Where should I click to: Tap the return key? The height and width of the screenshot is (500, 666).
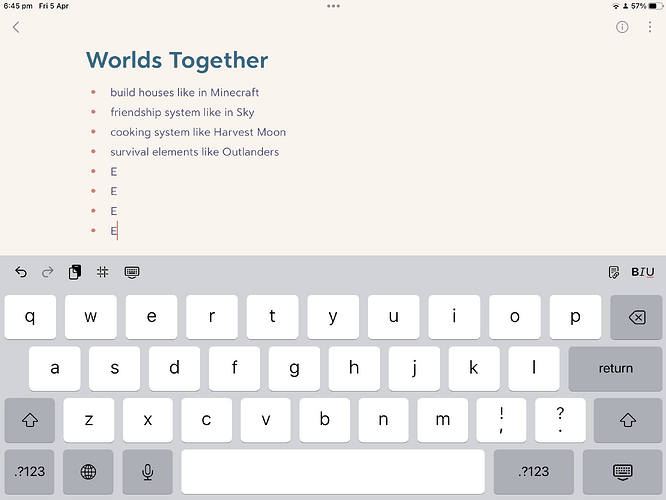tap(615, 368)
